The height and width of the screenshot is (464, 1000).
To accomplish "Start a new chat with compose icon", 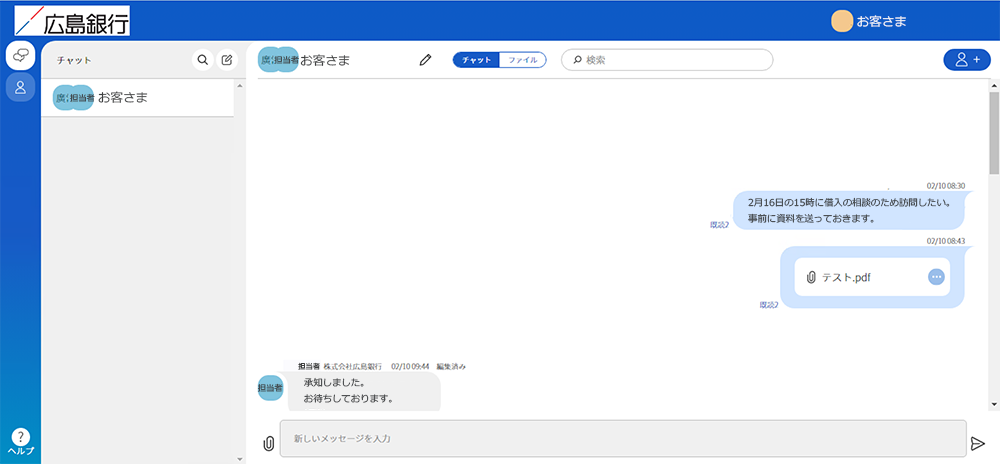I will [227, 60].
